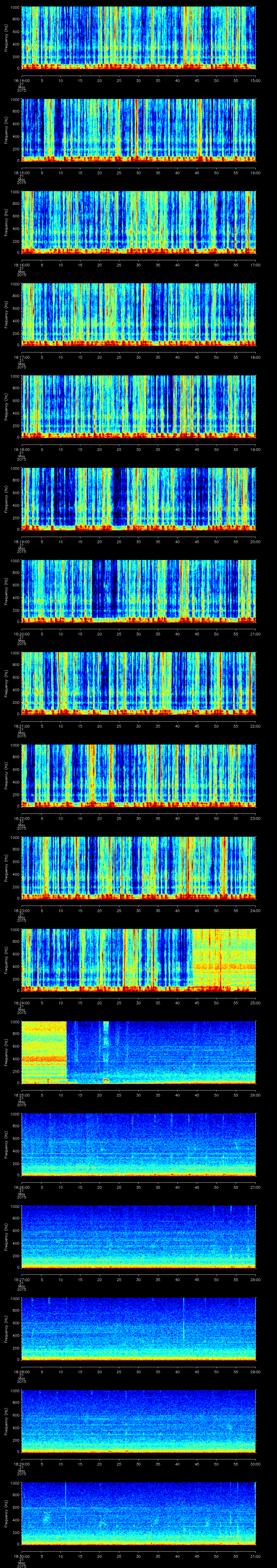Select the 20:00 end tick label
Screen dimensions: 277x1568
coord(256,542)
